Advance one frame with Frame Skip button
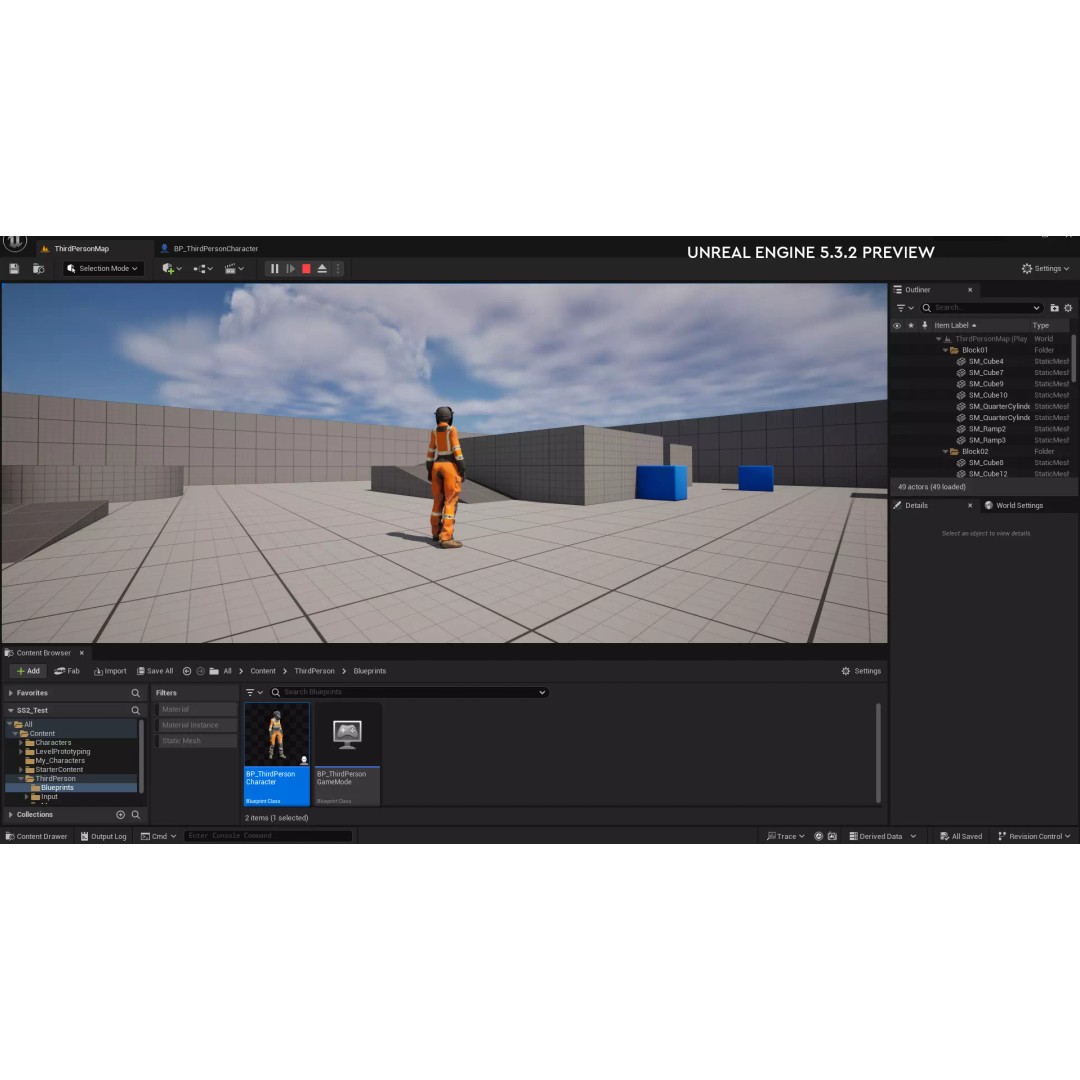Viewport: 1080px width, 1080px height. (x=291, y=269)
